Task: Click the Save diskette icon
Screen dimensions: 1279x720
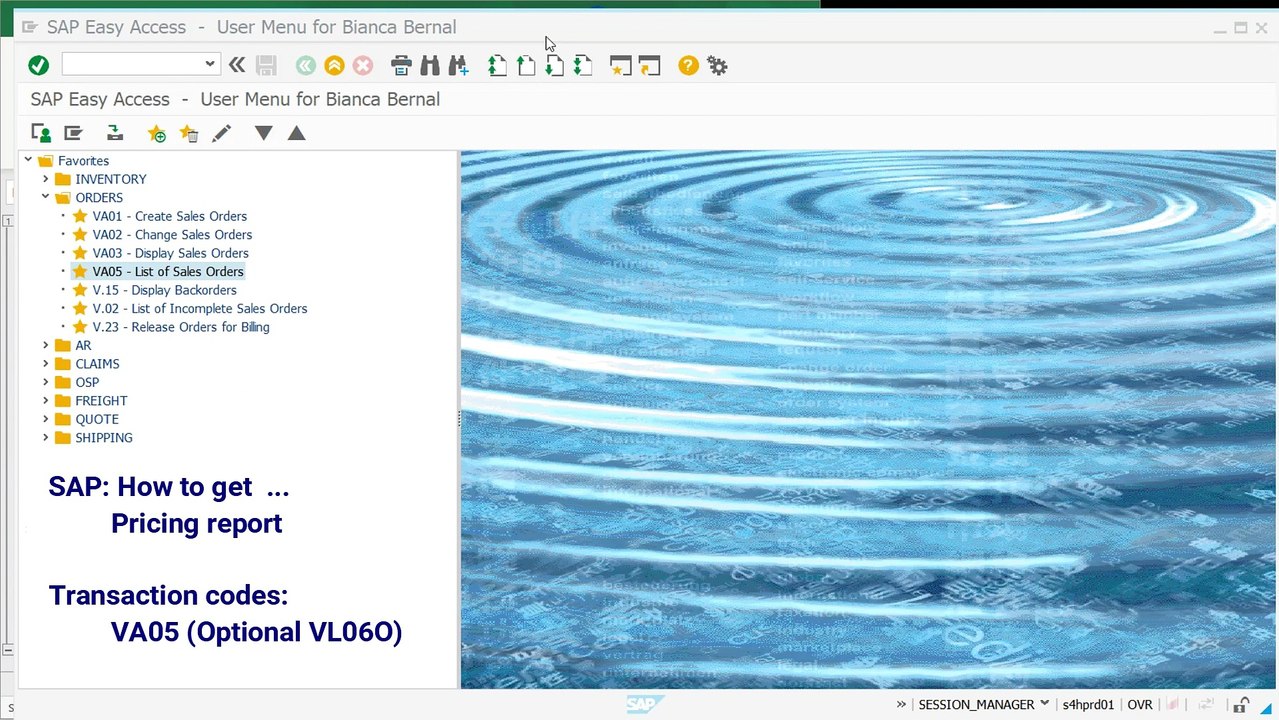Action: (x=266, y=65)
